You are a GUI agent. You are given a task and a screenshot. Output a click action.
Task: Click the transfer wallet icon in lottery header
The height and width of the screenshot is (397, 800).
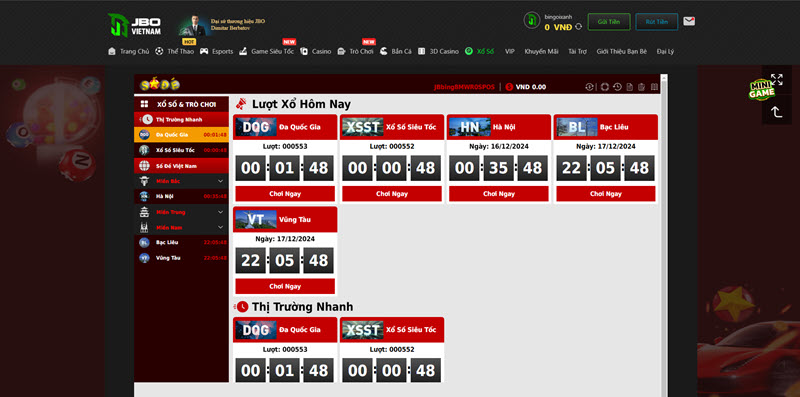pos(589,87)
